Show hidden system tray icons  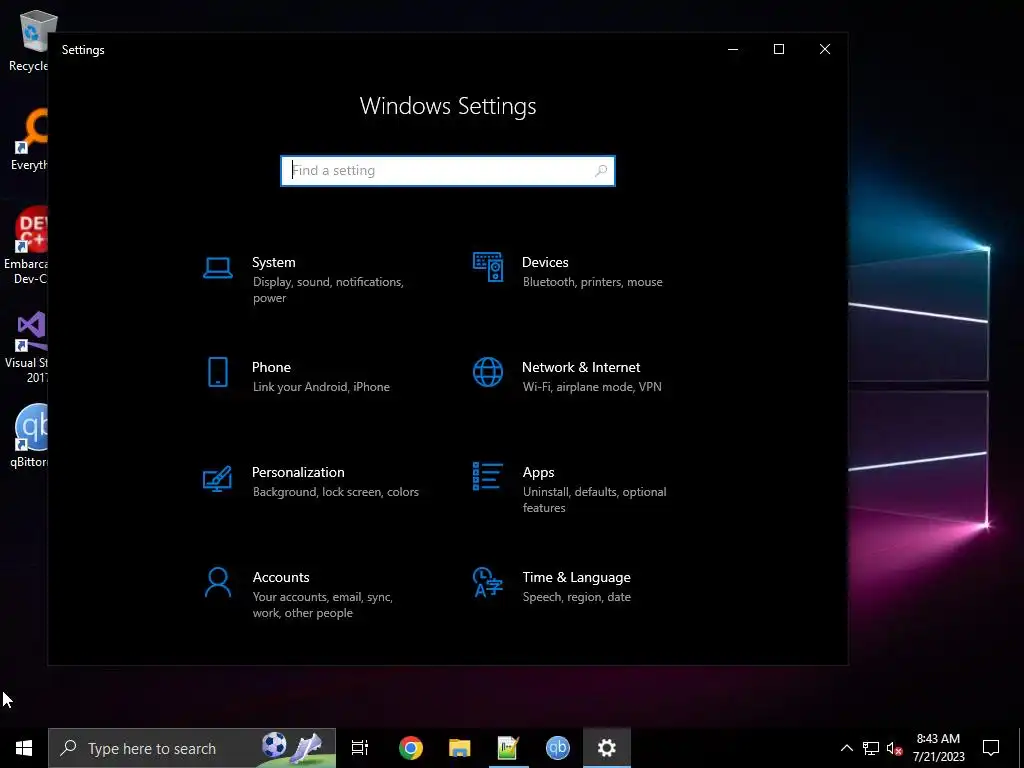click(846, 748)
